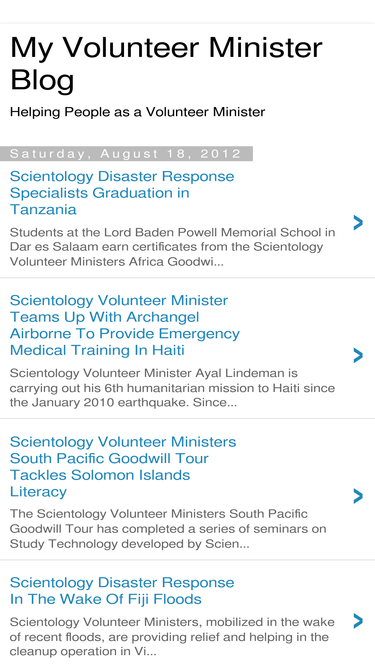The image size is (375, 667).
Task: Open South Pacific Goodwill Tour Solomon Islands post
Action: (123, 467)
